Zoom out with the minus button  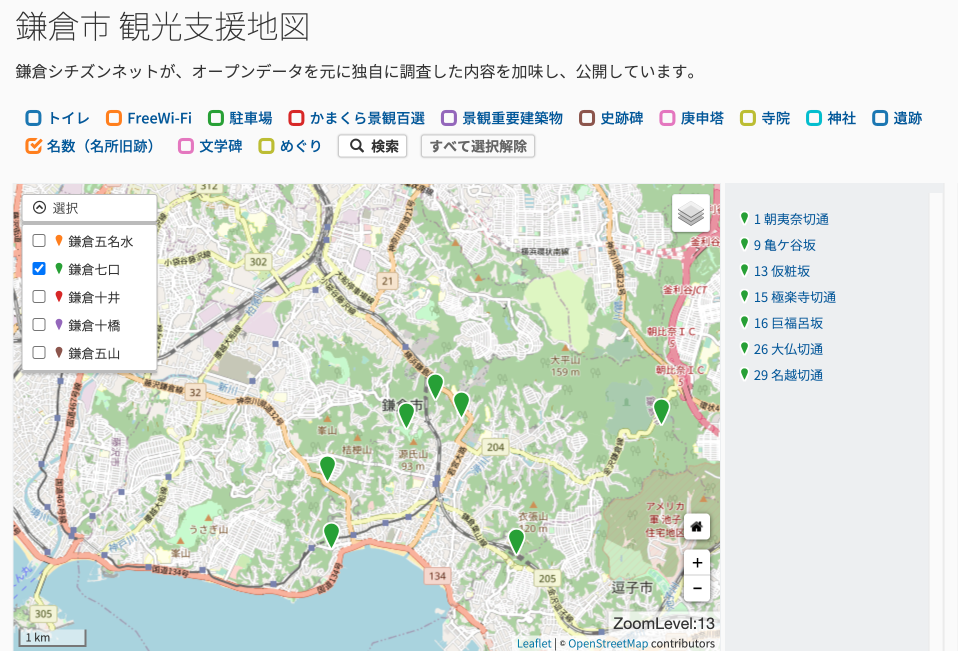click(x=696, y=588)
